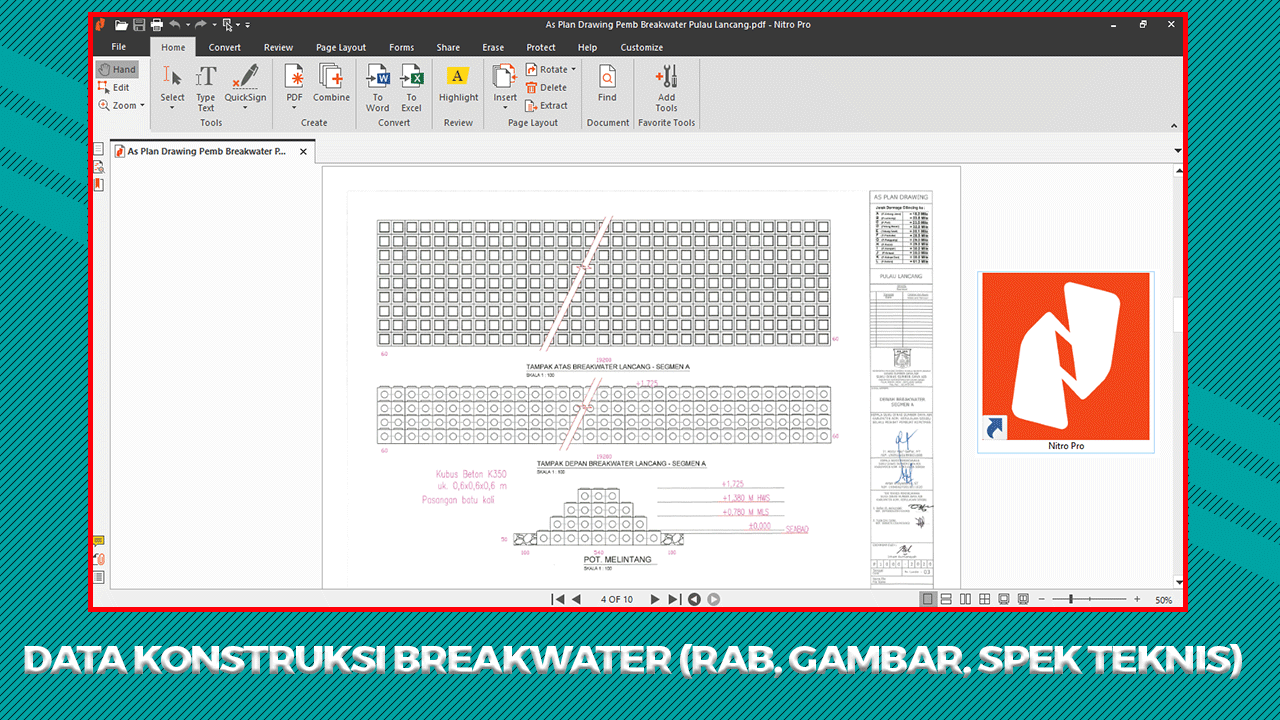Open the document tabs list dropdown
1280x720 pixels.
1178,151
